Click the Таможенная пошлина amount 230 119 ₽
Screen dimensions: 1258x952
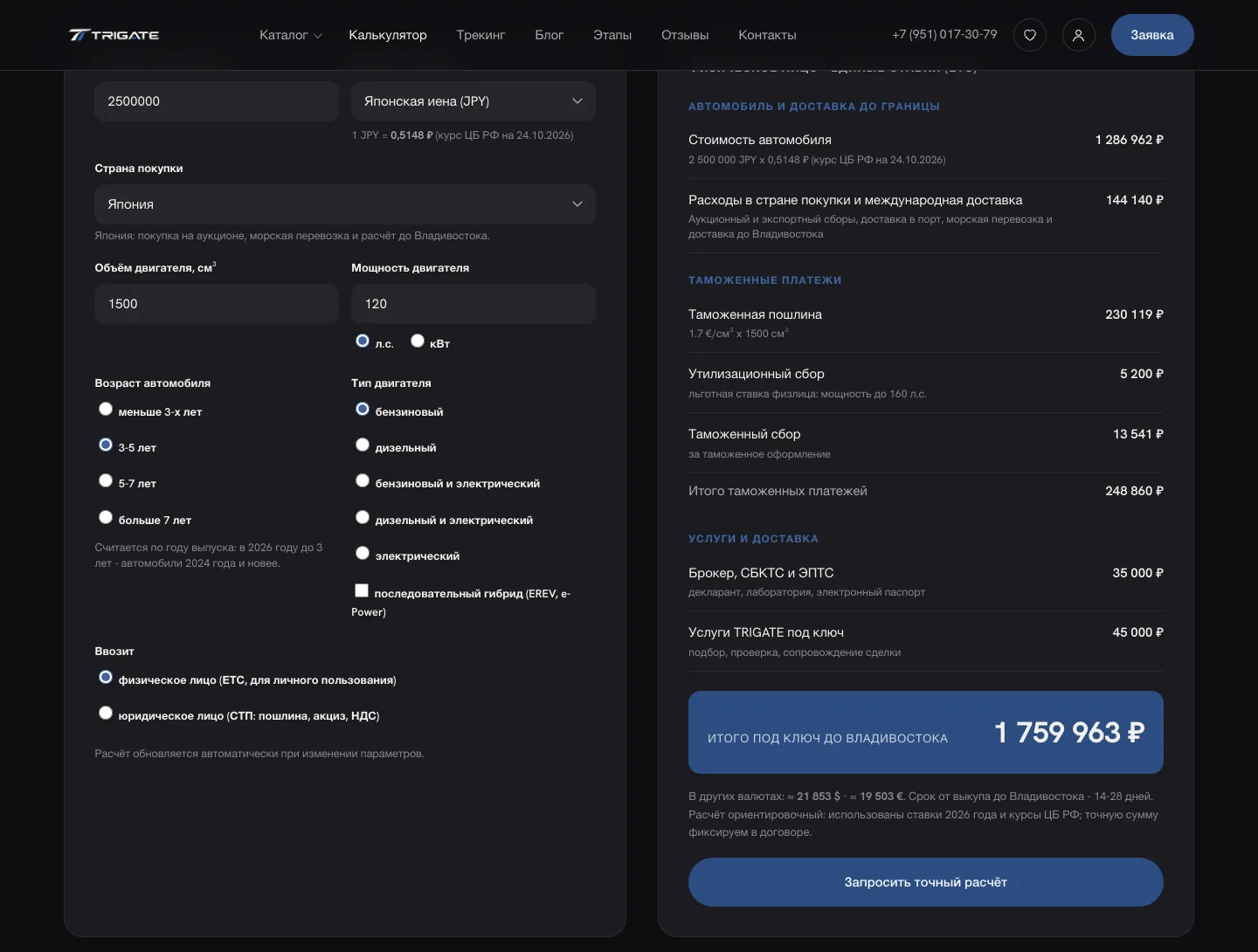[x=1134, y=314]
